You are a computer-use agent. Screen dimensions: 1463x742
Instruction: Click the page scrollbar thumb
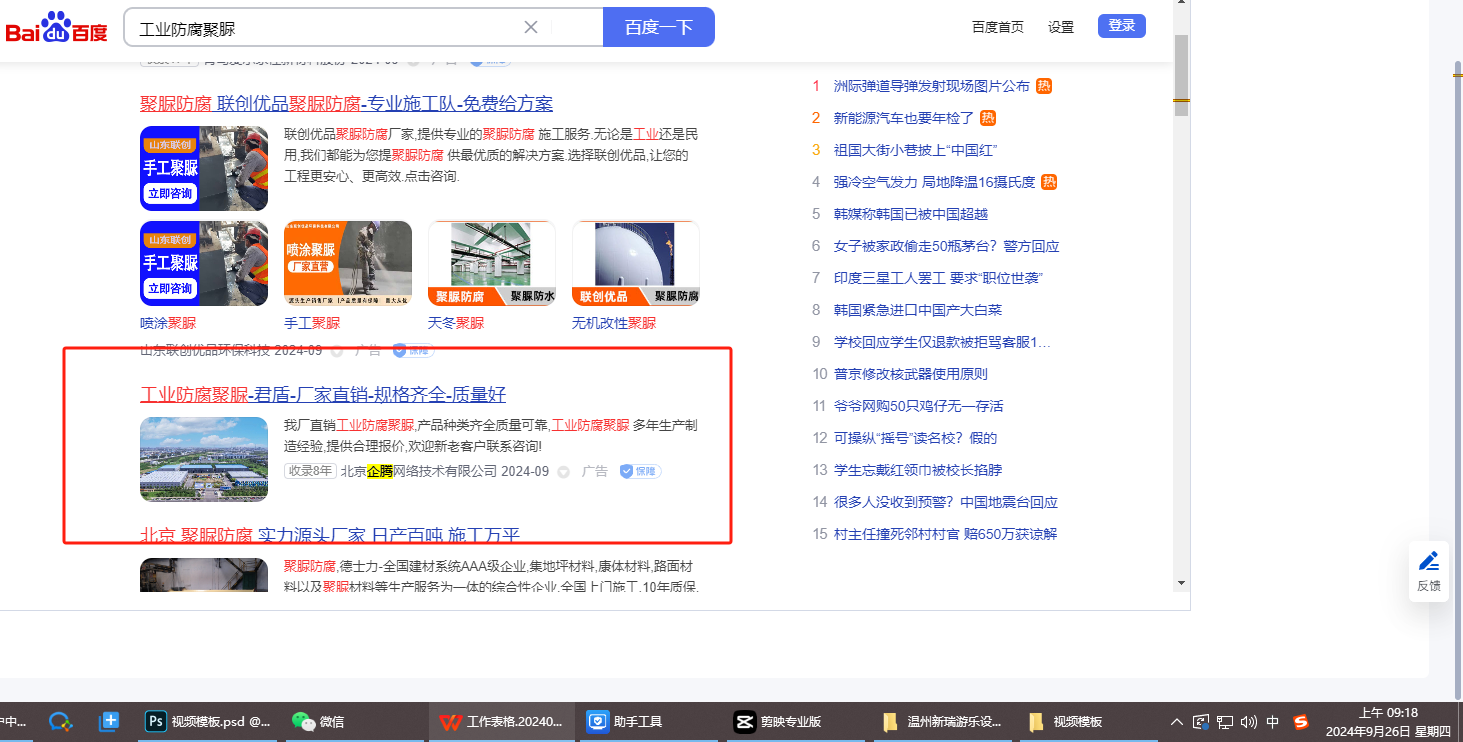(x=1181, y=75)
